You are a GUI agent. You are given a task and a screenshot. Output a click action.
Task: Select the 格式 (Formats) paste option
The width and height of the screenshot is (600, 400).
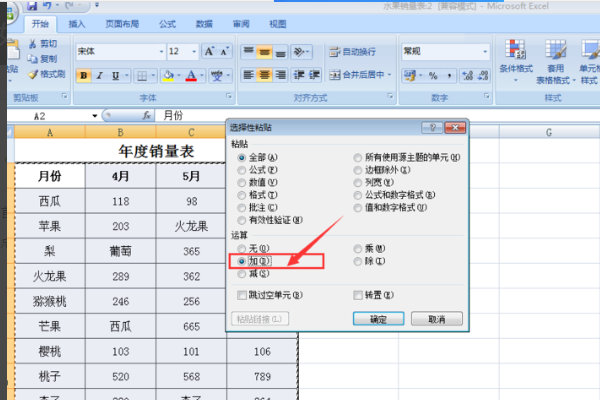point(241,195)
